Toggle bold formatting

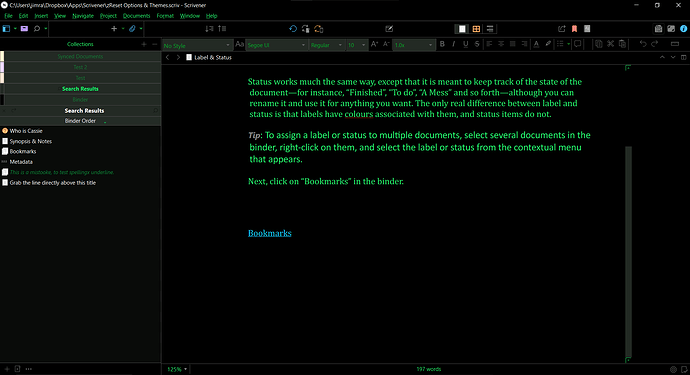[x=442, y=44]
